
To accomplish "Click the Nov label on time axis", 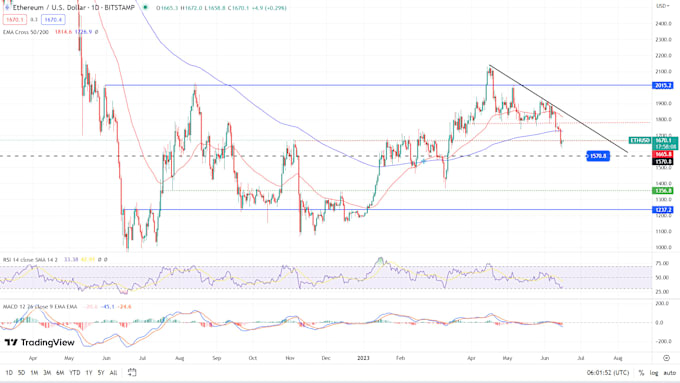I will click(290, 358).
